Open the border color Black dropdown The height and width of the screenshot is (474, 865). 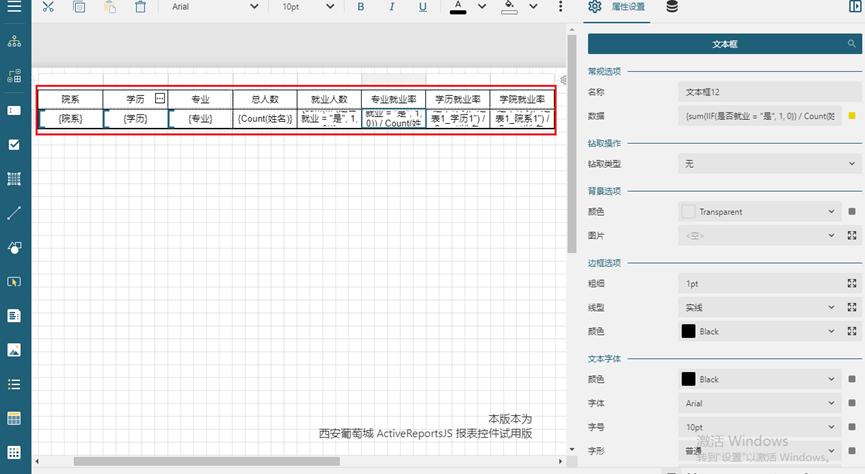click(x=760, y=332)
